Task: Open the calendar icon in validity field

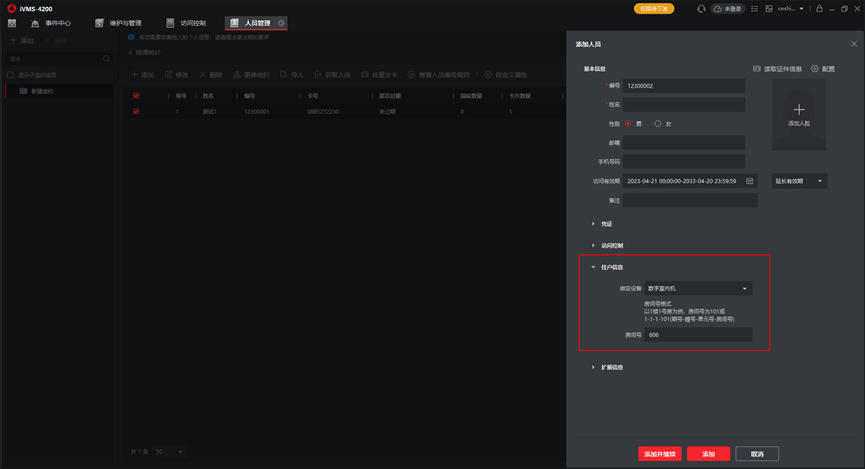Action: click(x=750, y=181)
